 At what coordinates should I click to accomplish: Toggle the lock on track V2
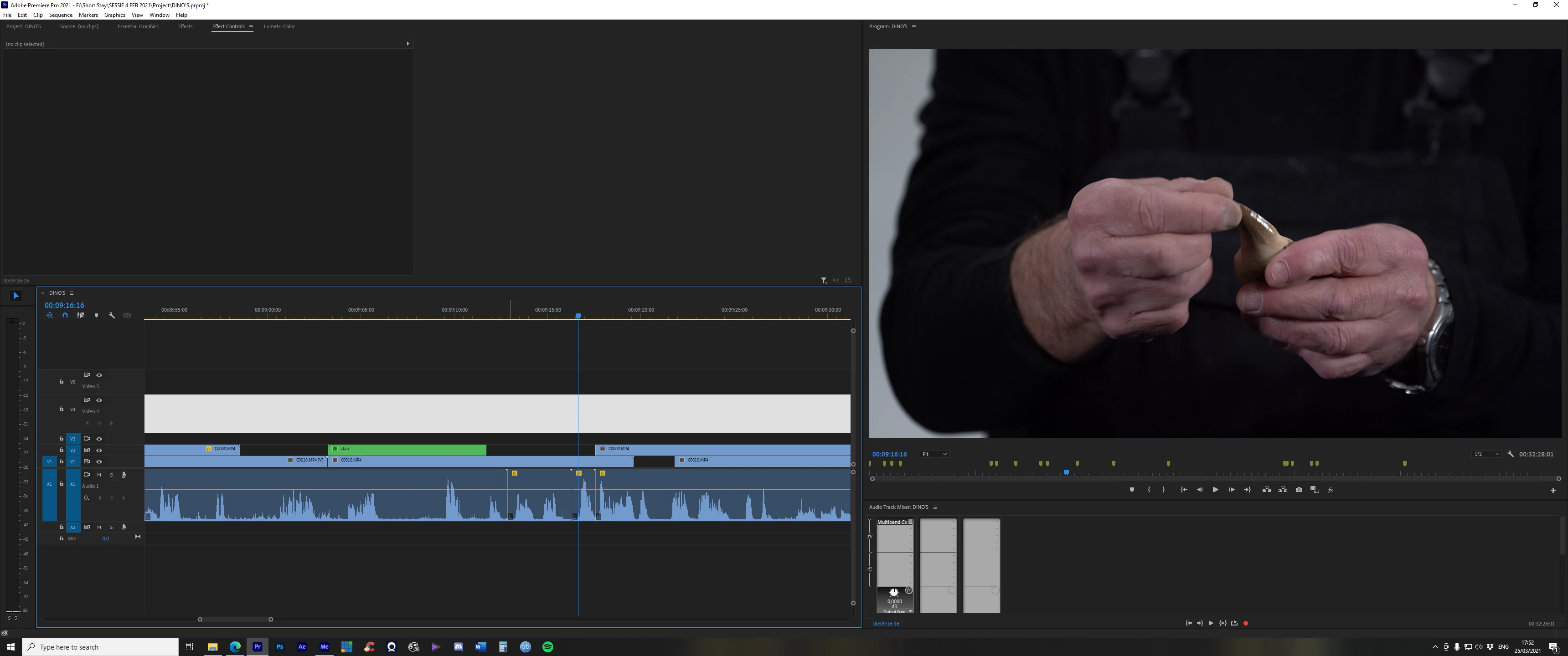62,450
